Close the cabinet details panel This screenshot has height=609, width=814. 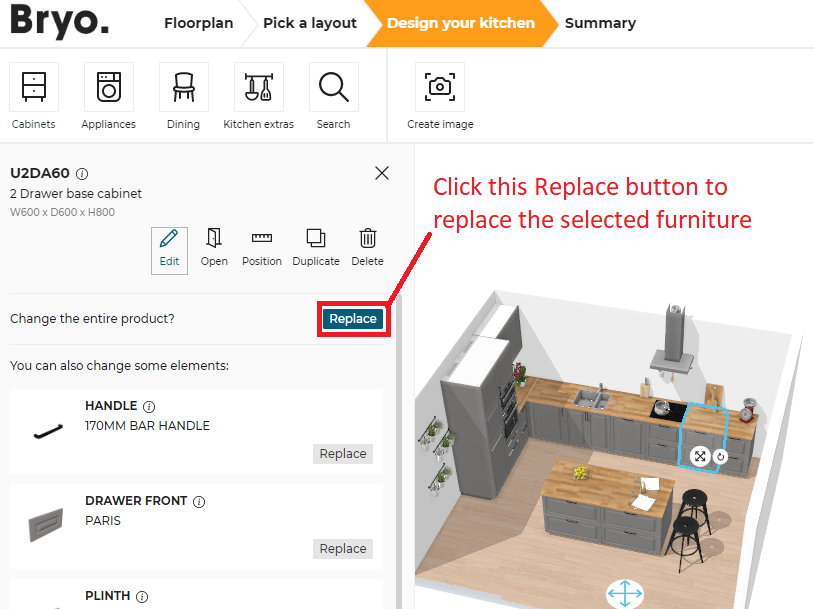coord(381,172)
